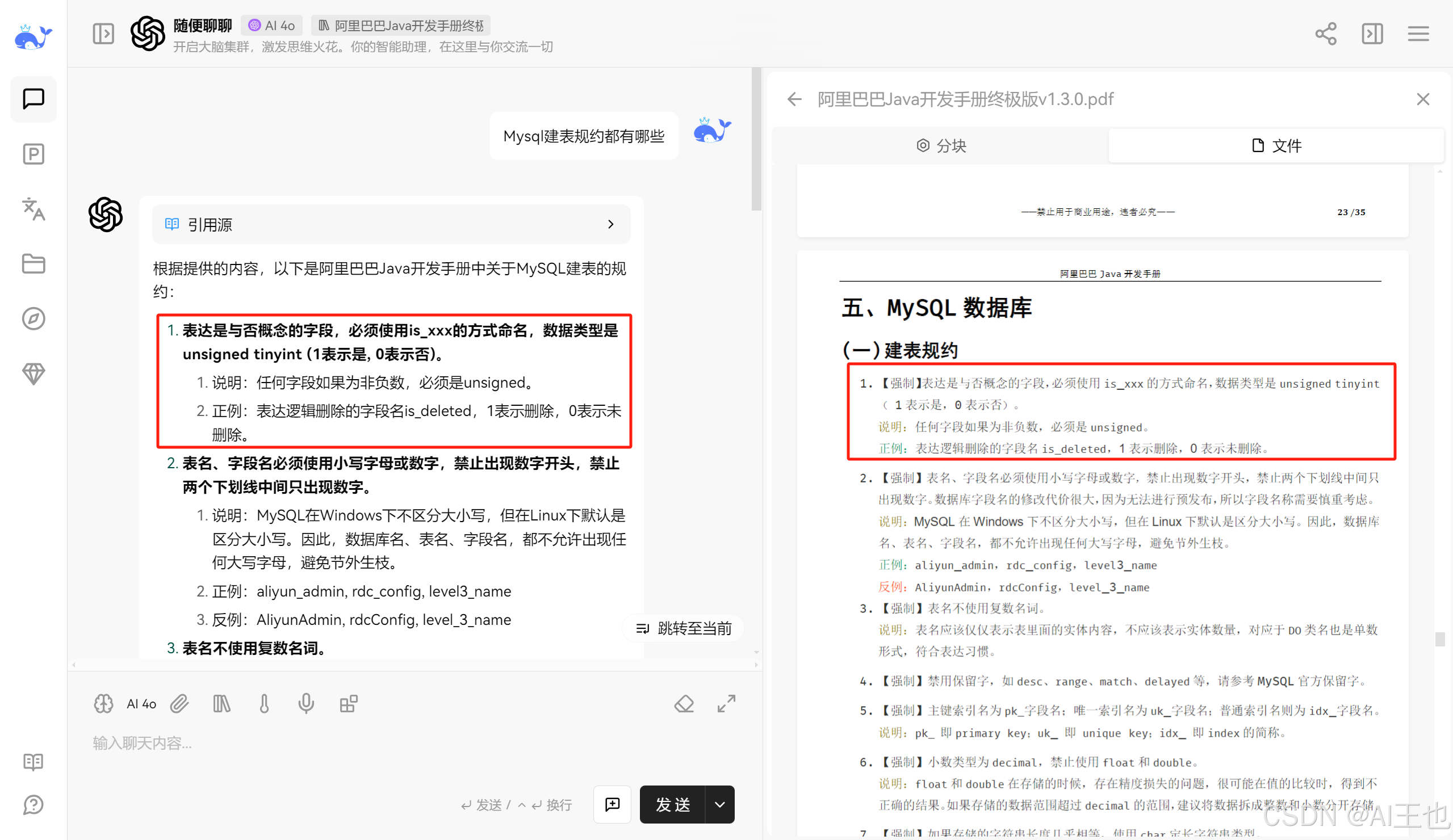Image resolution: width=1453 pixels, height=840 pixels.
Task: Click the thermometer temperature icon
Action: click(x=264, y=703)
